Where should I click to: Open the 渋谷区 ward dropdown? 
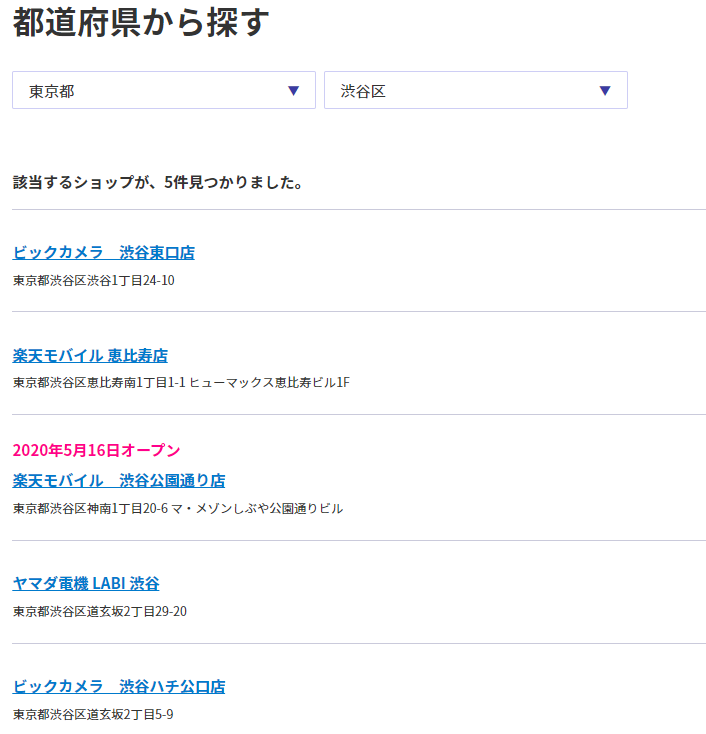(x=476, y=90)
